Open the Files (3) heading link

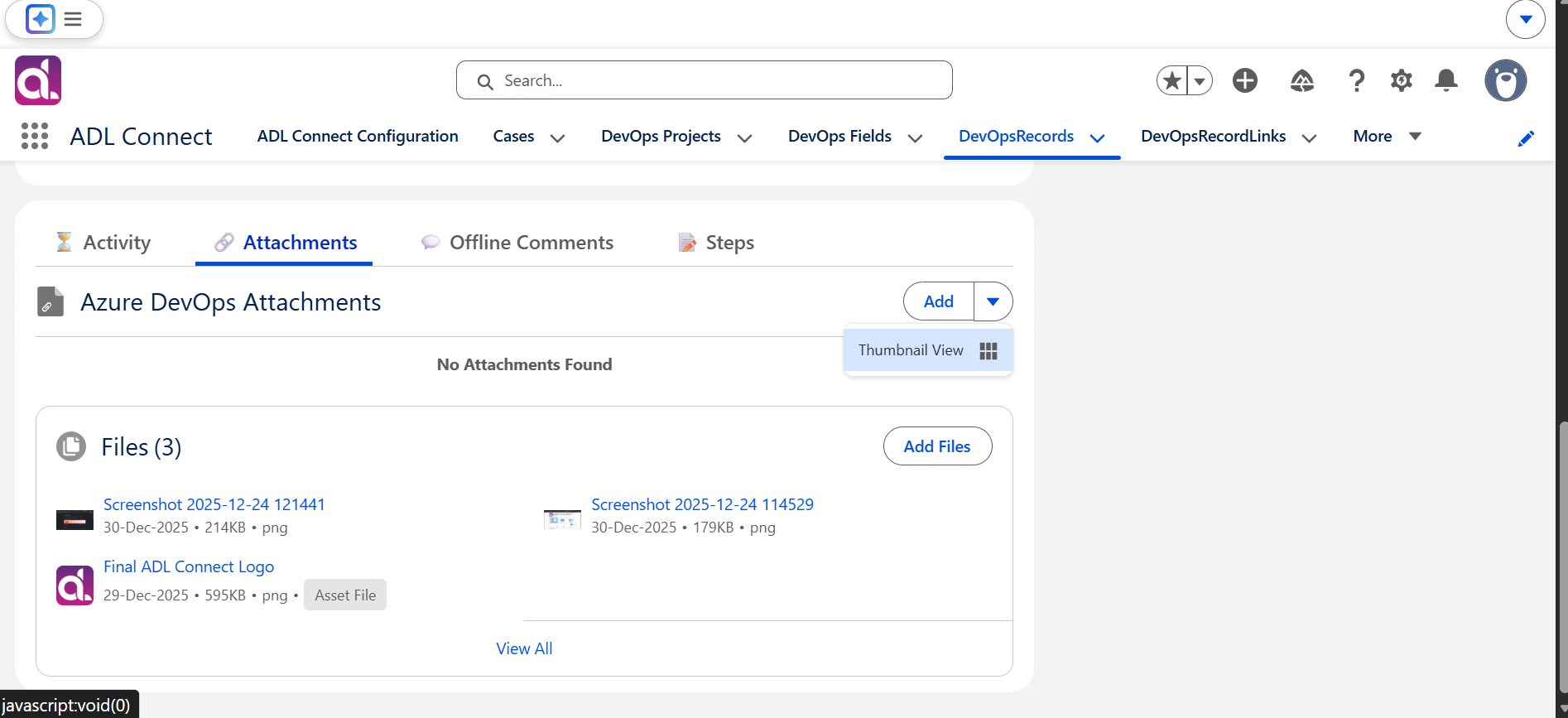(142, 447)
